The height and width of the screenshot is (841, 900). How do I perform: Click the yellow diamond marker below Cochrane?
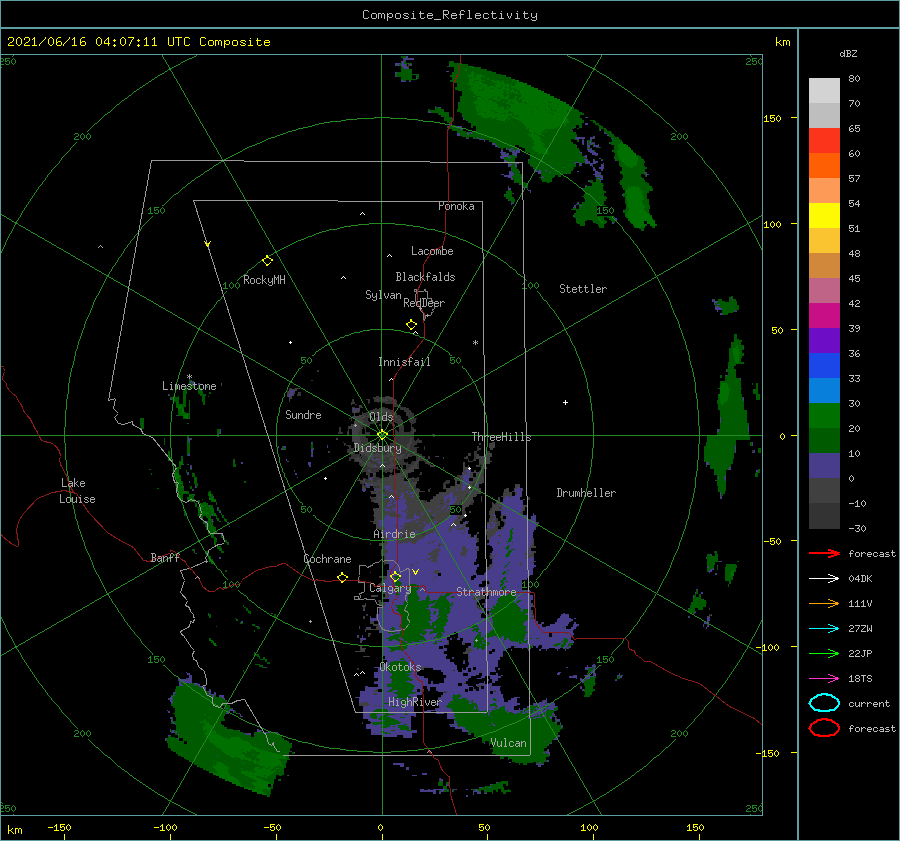point(342,578)
